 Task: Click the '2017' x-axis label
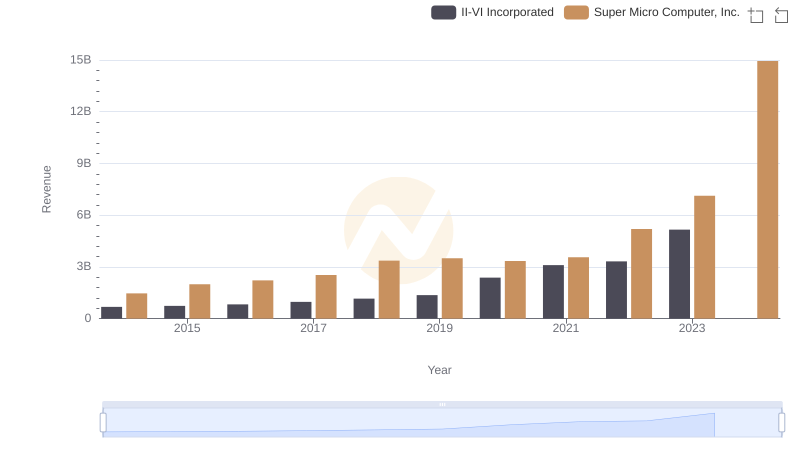(x=313, y=328)
